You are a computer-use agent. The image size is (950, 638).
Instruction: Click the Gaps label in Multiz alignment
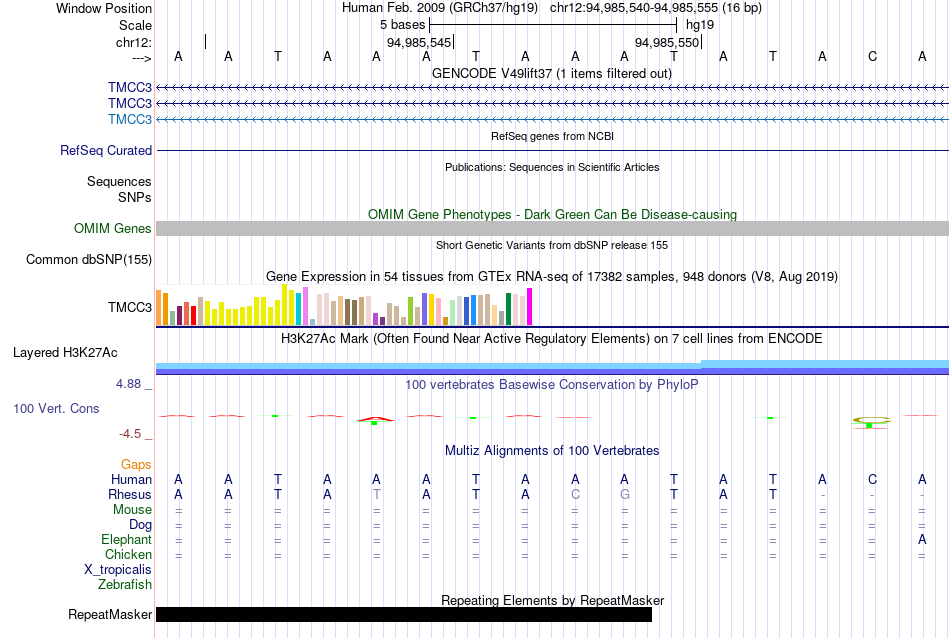pyautogui.click(x=136, y=465)
